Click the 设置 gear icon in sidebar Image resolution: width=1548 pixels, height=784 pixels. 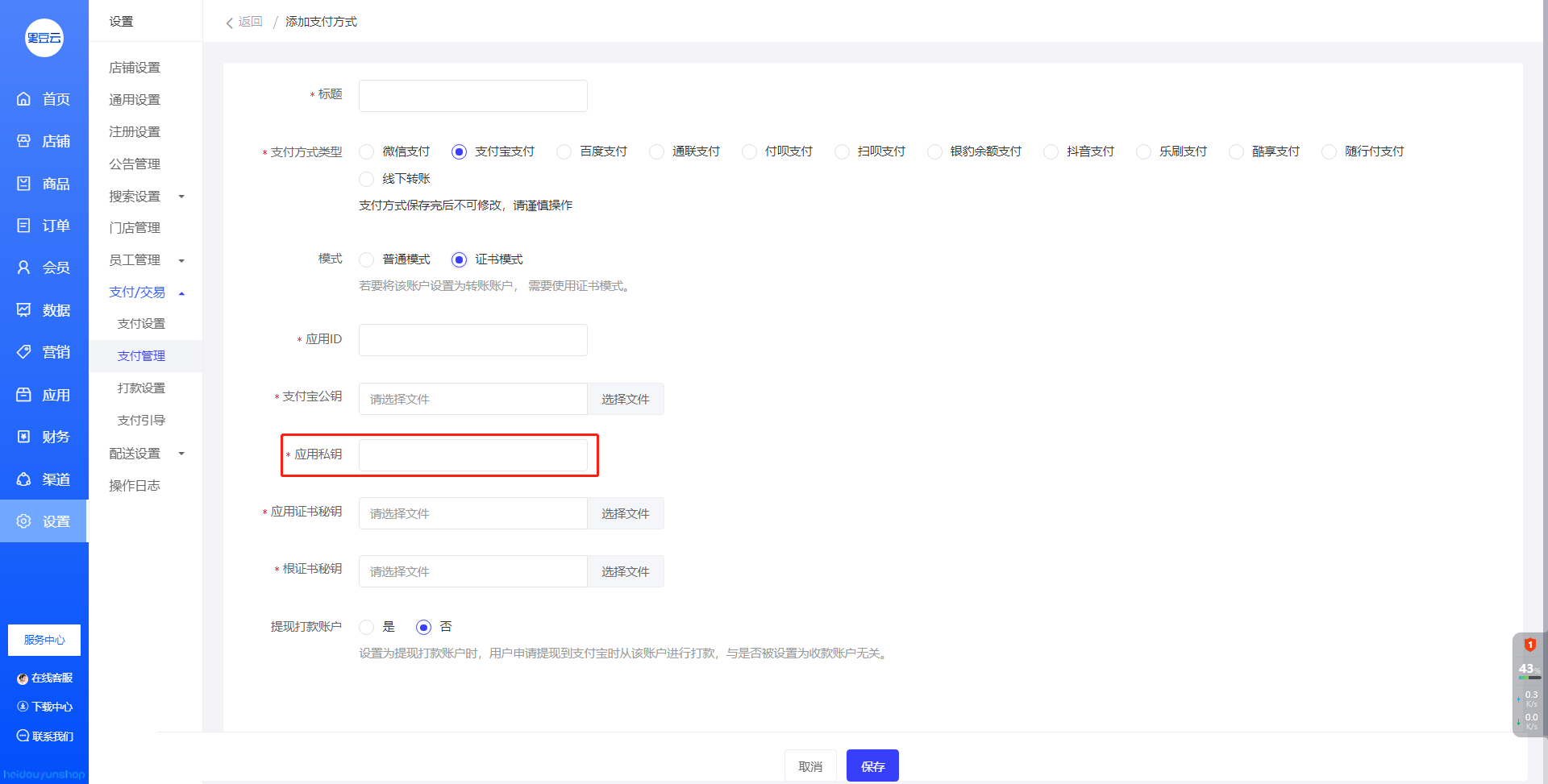pyautogui.click(x=23, y=521)
